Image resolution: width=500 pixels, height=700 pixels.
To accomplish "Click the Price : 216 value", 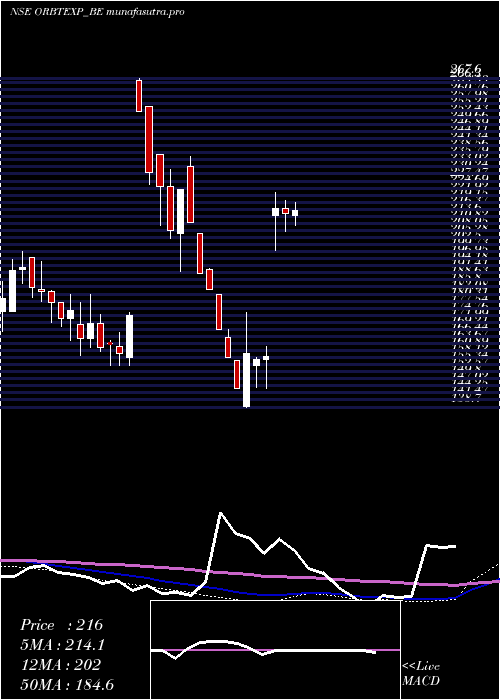I will 62,625.
